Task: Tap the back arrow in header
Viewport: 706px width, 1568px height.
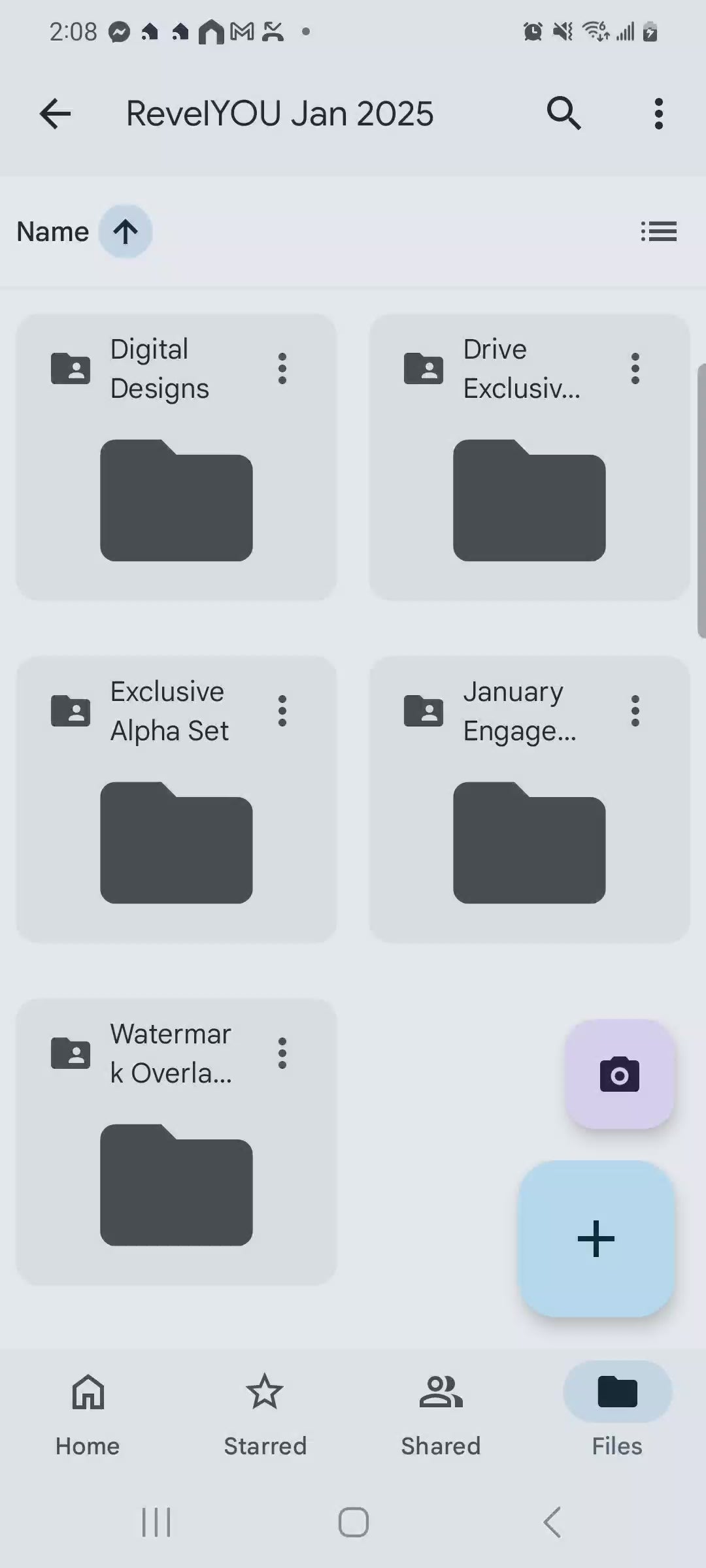Action: coord(55,114)
